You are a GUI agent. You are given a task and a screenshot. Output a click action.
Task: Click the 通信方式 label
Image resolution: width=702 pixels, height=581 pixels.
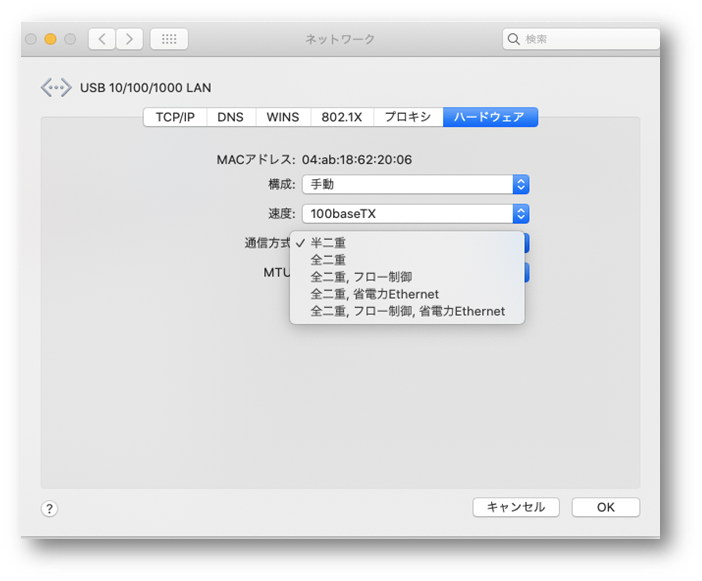coord(267,243)
